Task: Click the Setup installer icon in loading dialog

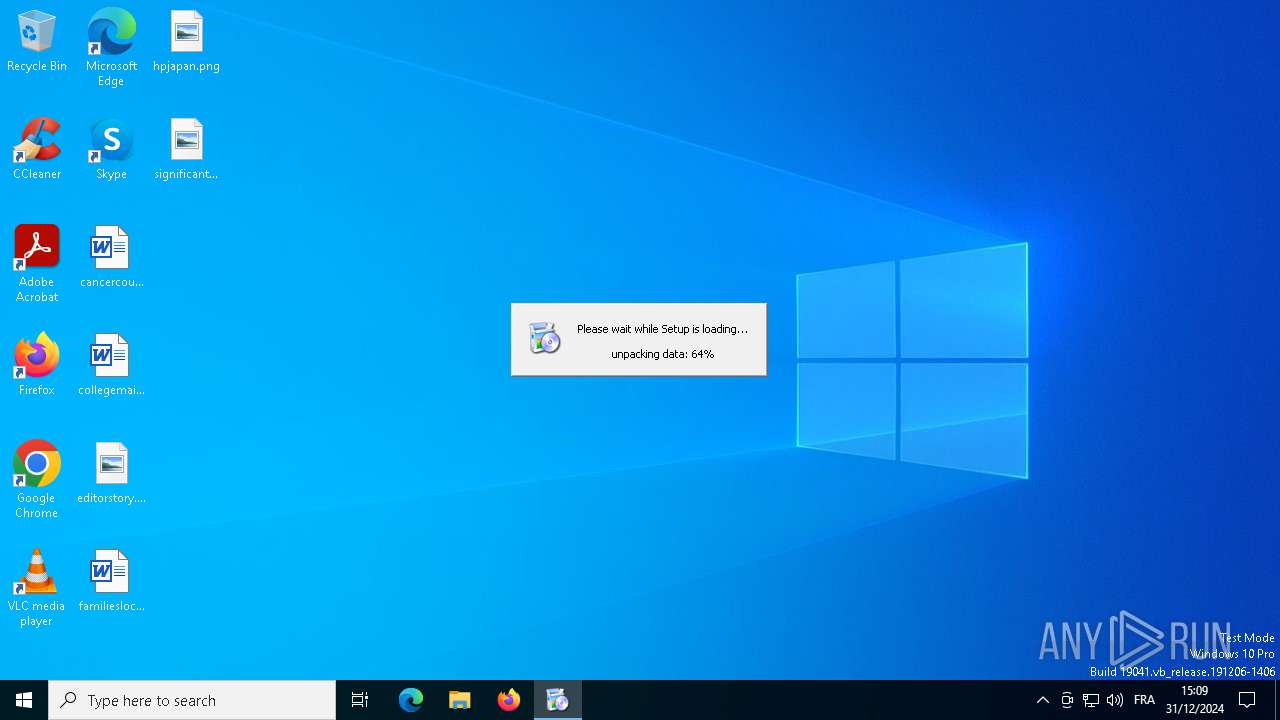Action: click(x=544, y=339)
